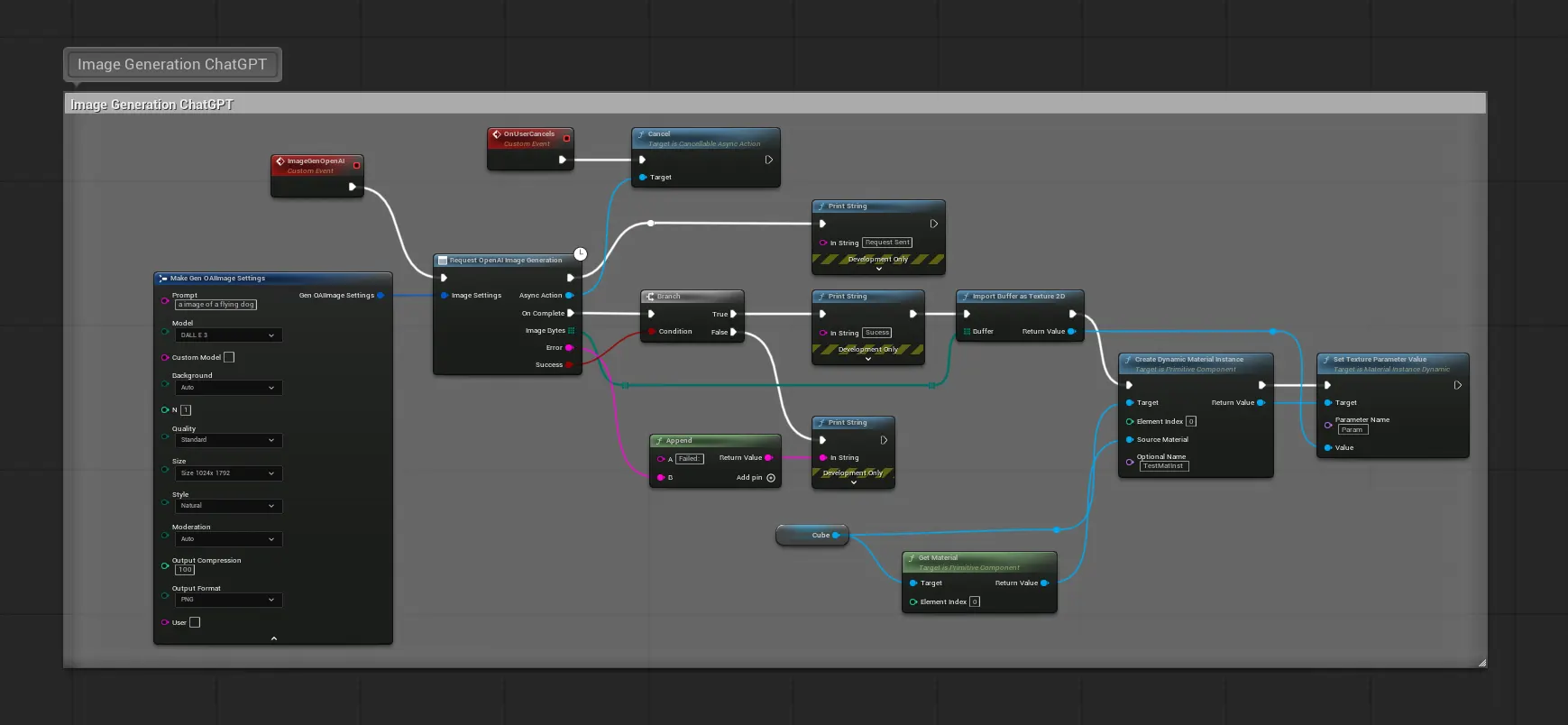1568x725 pixels.
Task: Click the Image Bytes output pin
Action: (x=571, y=330)
